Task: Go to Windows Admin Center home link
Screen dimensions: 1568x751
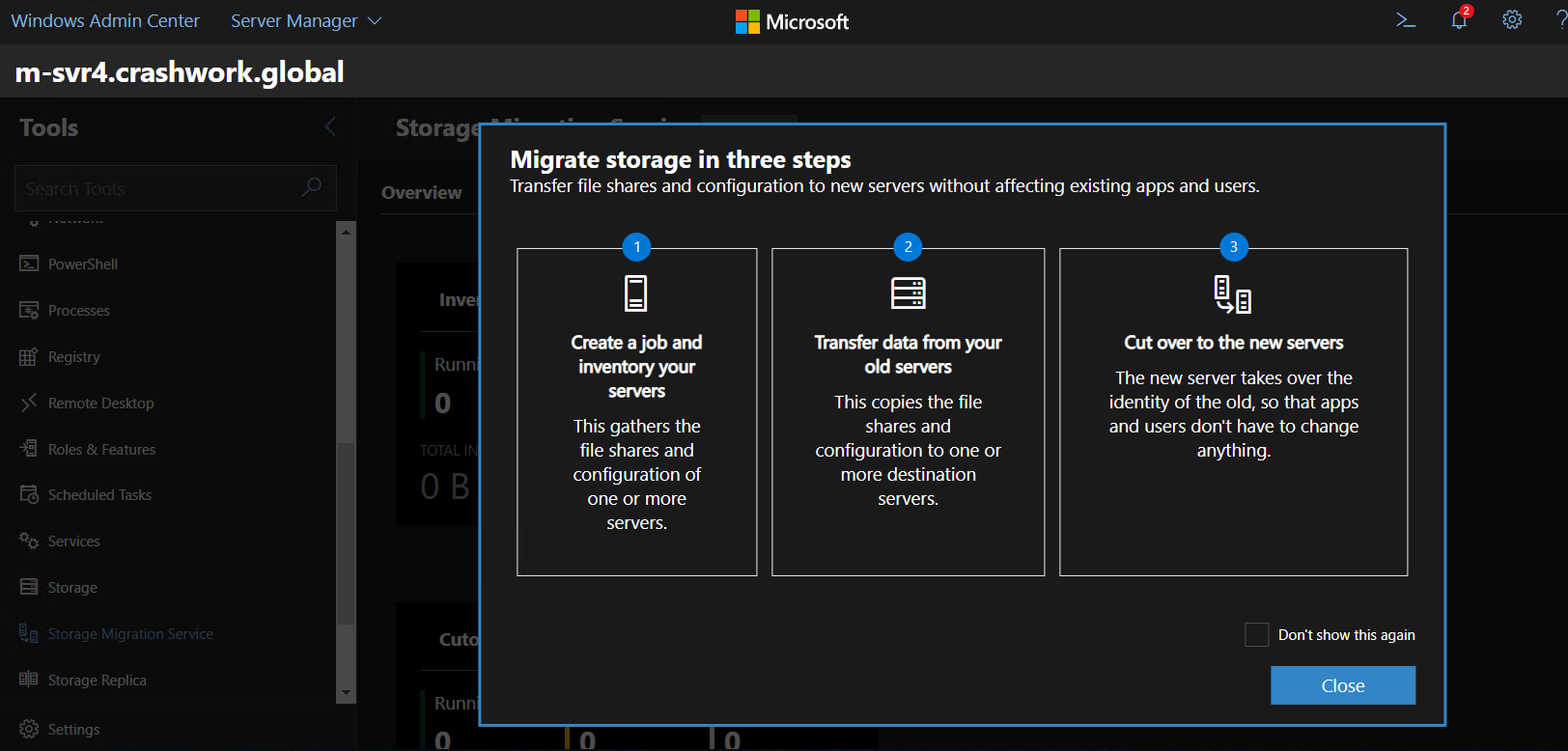Action: click(105, 20)
